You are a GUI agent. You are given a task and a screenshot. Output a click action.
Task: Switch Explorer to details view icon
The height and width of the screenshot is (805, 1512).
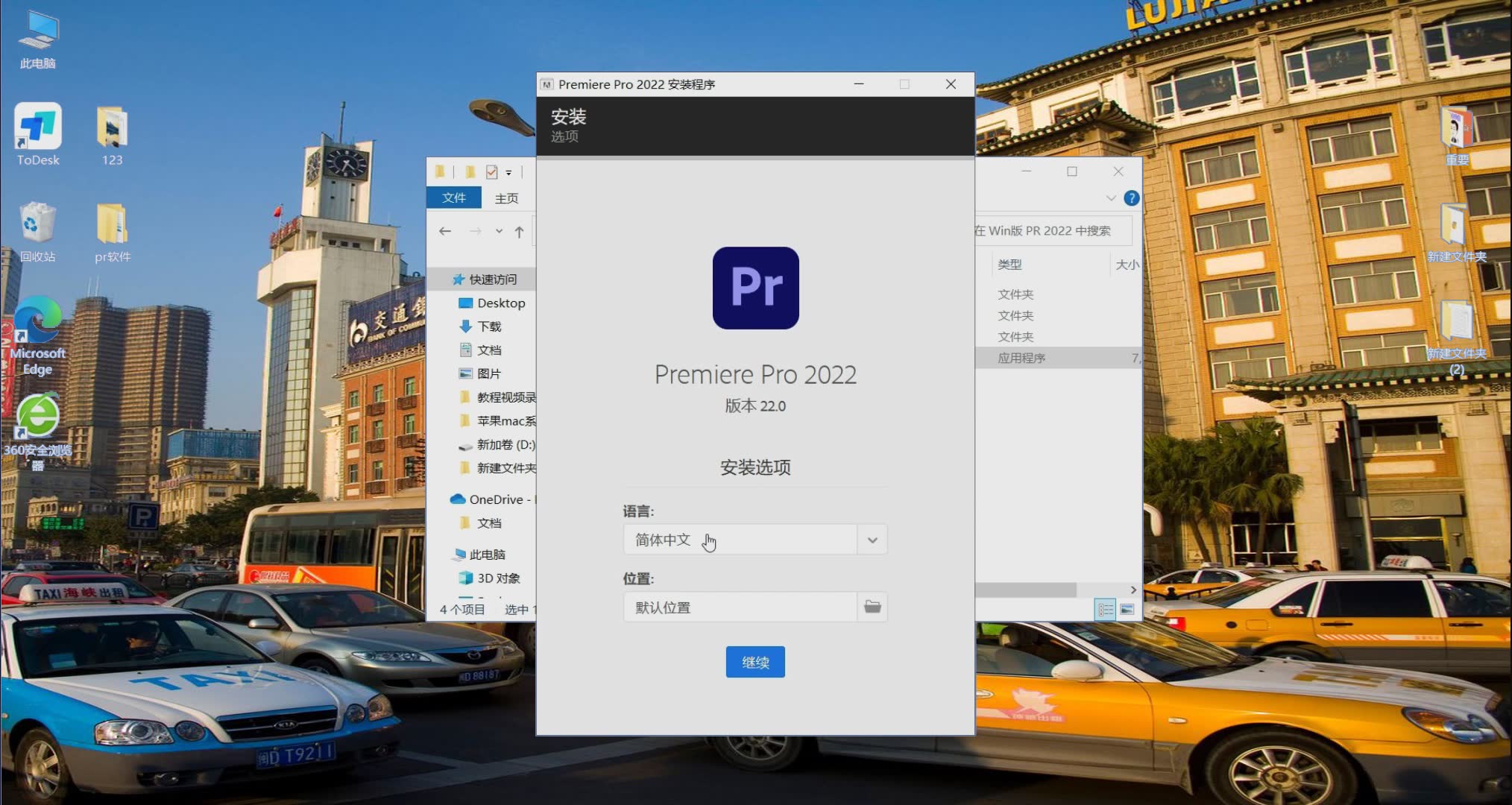(x=1105, y=610)
